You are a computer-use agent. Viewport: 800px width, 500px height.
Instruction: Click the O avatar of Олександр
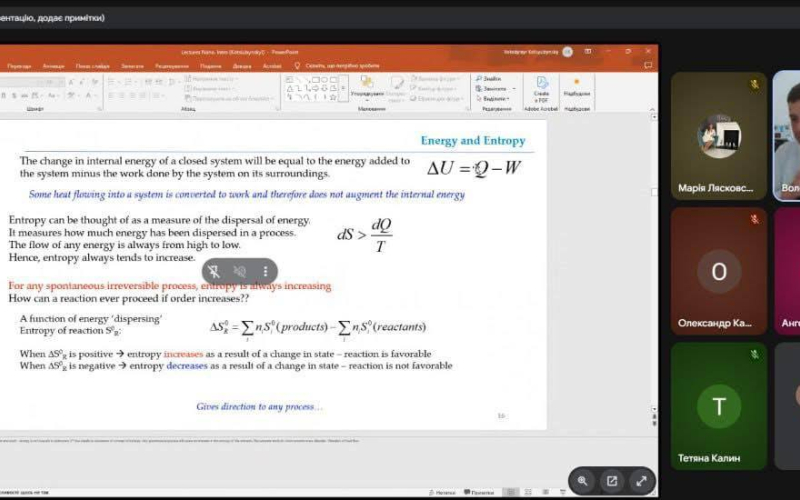point(718,271)
